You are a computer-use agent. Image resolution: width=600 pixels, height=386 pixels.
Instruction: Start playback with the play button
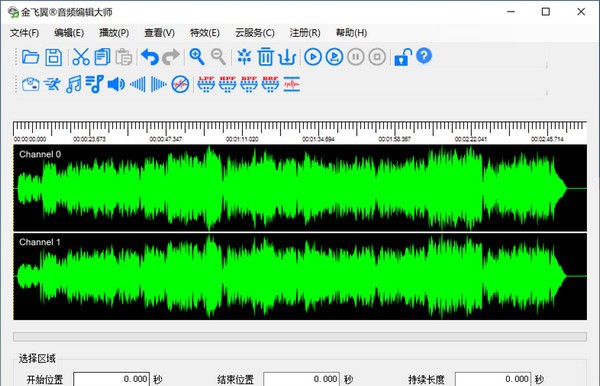[x=313, y=57]
